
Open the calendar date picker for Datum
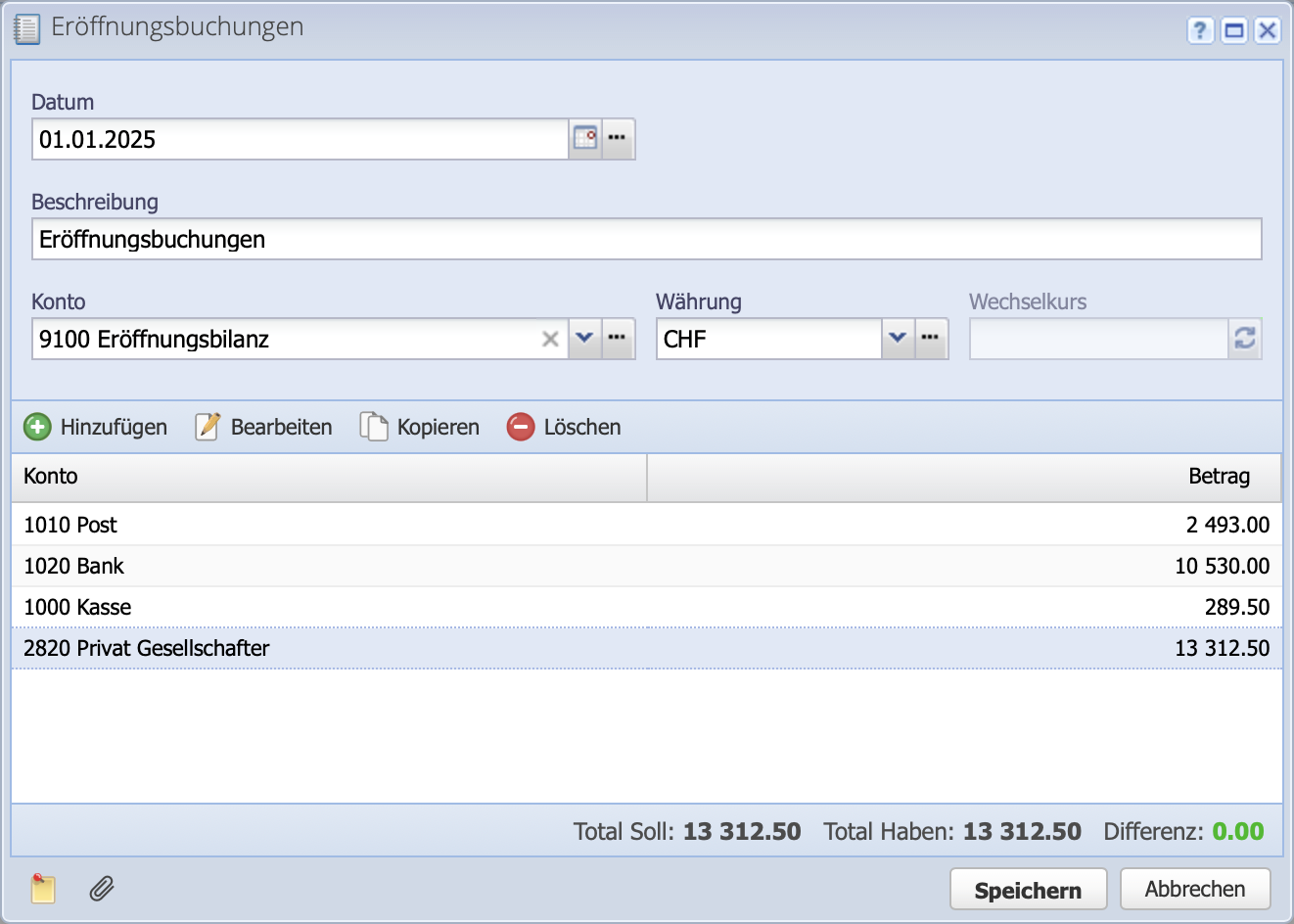[x=584, y=138]
